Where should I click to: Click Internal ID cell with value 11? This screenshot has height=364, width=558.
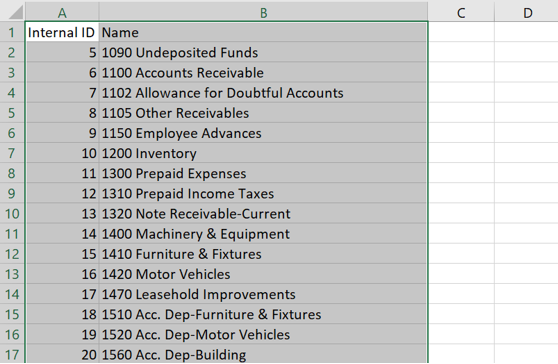62,173
